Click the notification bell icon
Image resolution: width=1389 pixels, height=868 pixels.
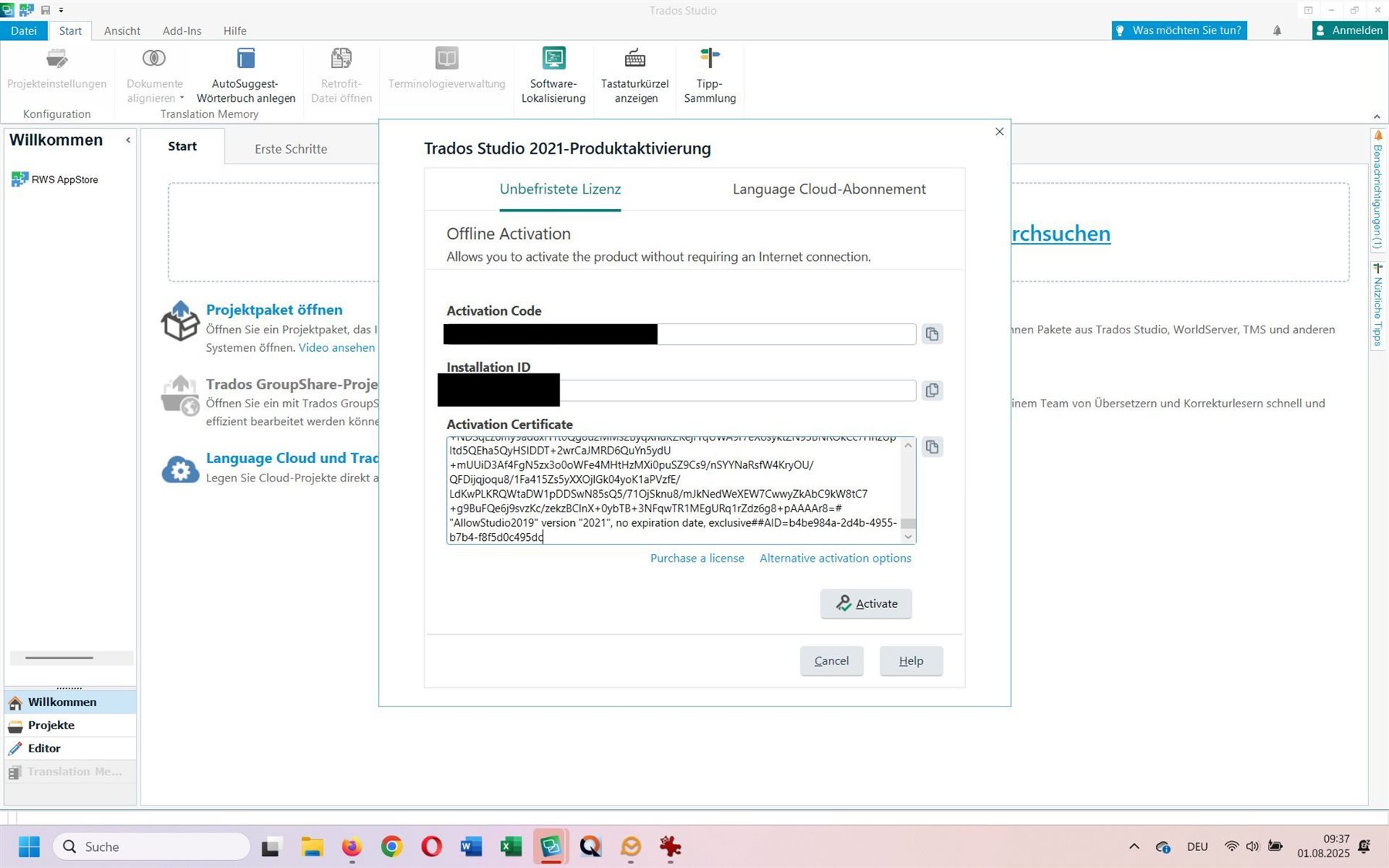pos(1277,30)
